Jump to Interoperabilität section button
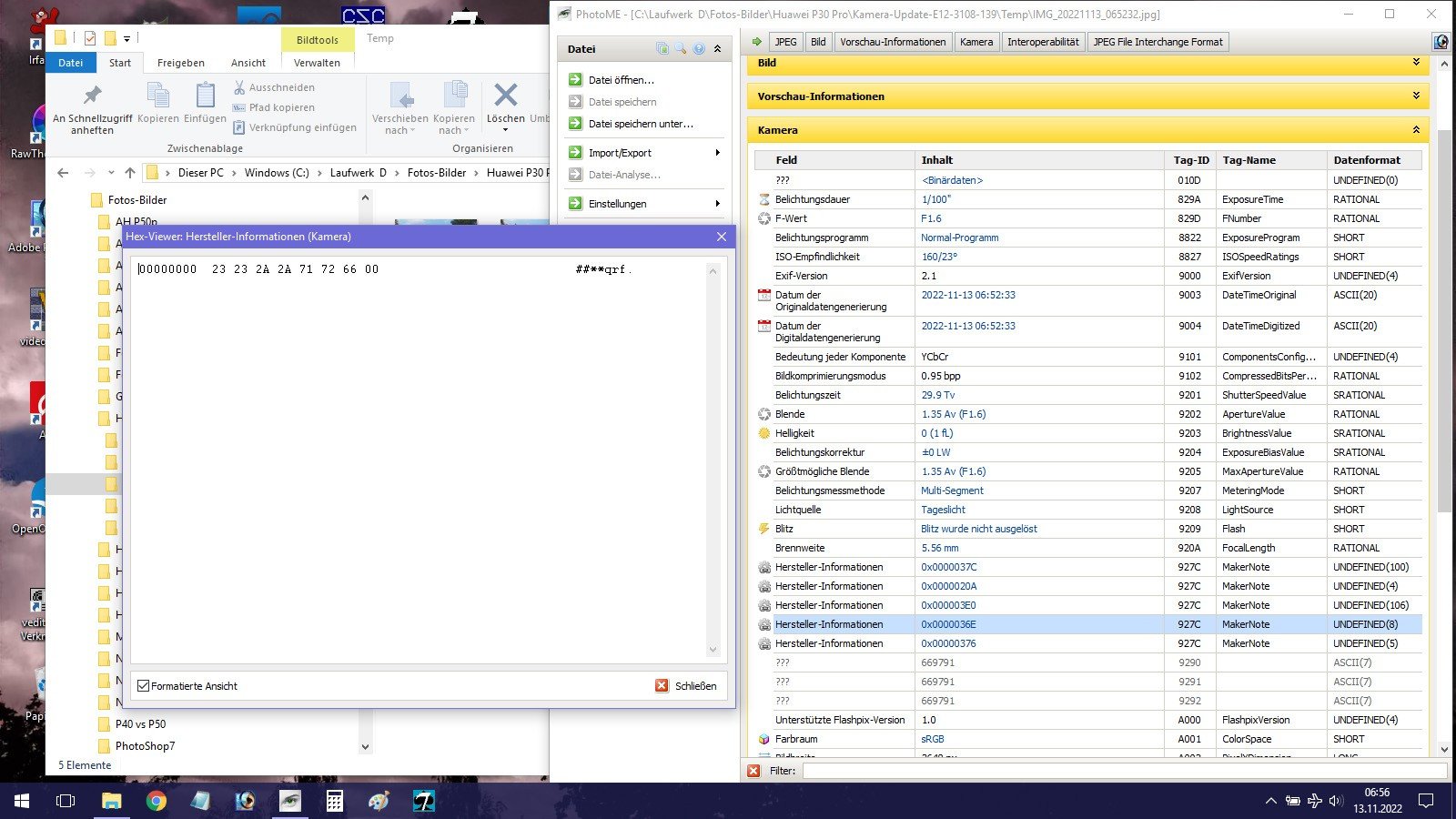Image resolution: width=1456 pixels, height=819 pixels. pos(1042,42)
